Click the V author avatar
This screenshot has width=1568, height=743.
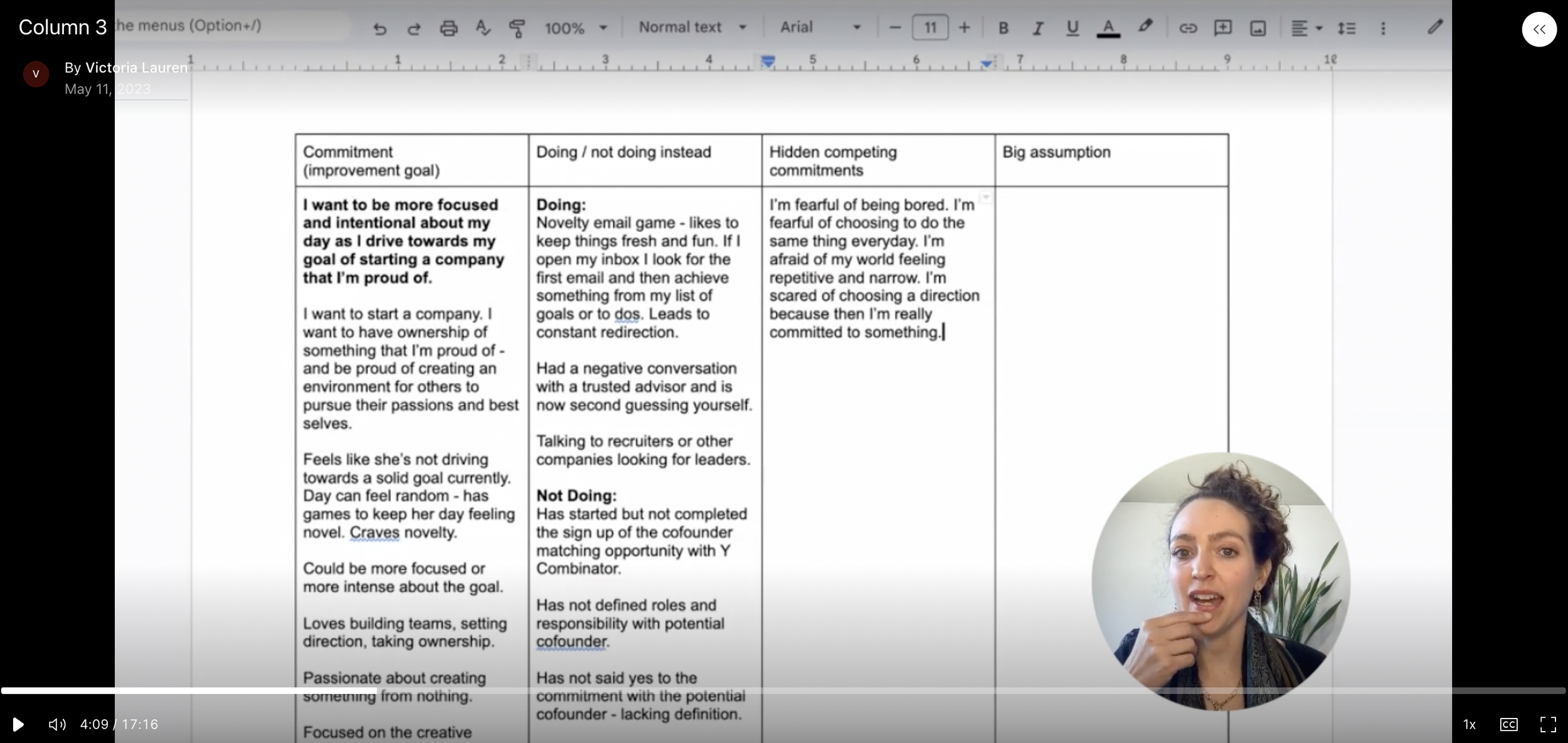36,74
